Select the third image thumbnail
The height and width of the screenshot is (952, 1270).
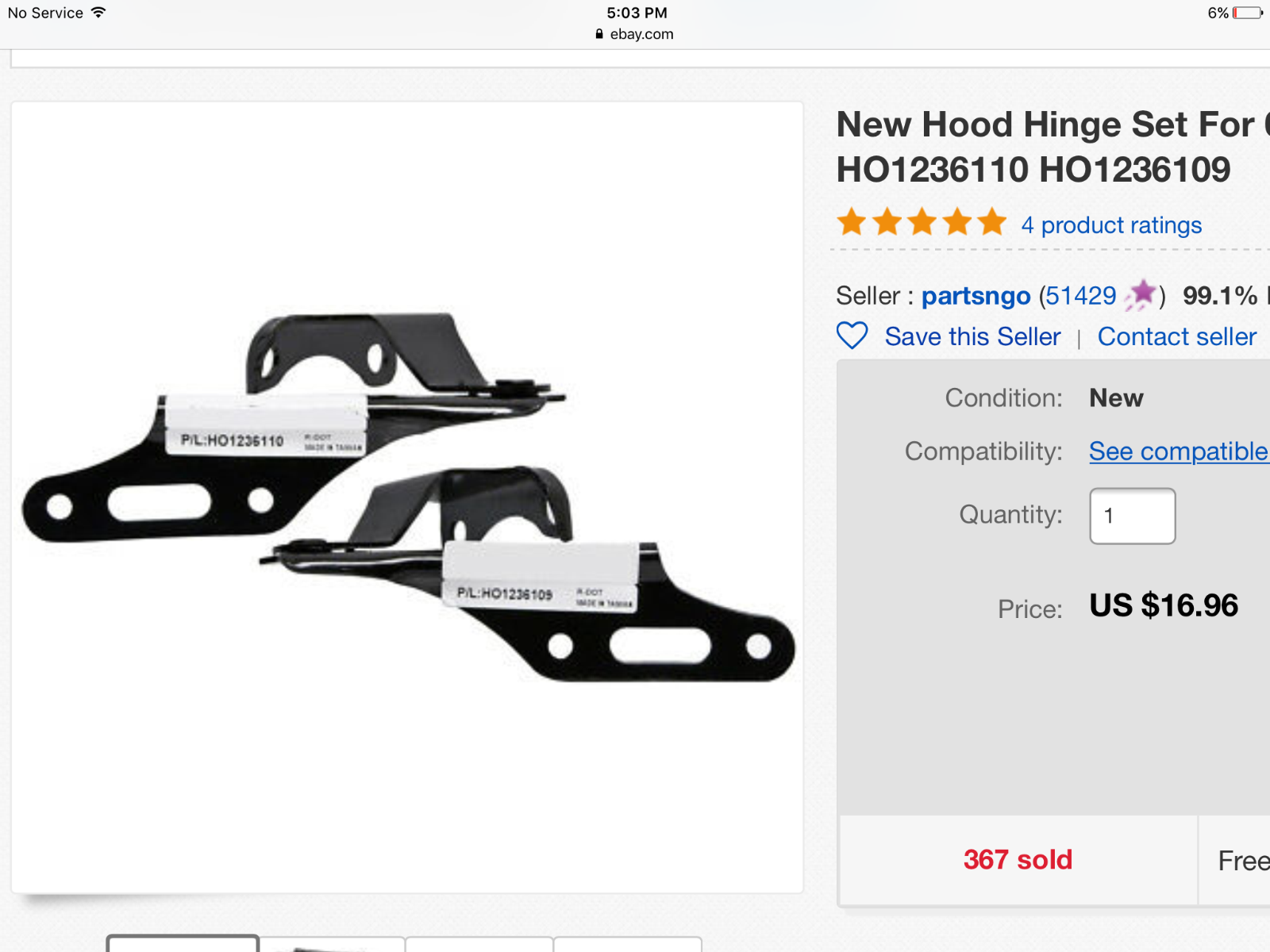[x=479, y=944]
